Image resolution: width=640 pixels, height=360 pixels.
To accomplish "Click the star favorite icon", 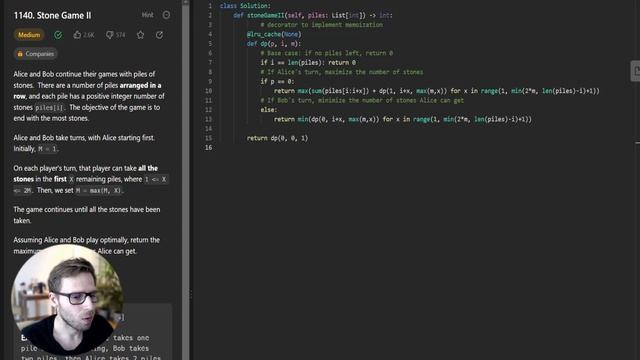I will [140, 35].
